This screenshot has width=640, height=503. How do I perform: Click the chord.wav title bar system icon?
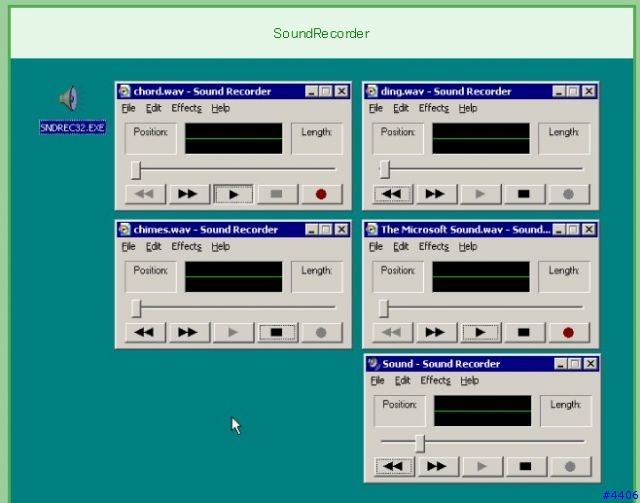(124, 91)
